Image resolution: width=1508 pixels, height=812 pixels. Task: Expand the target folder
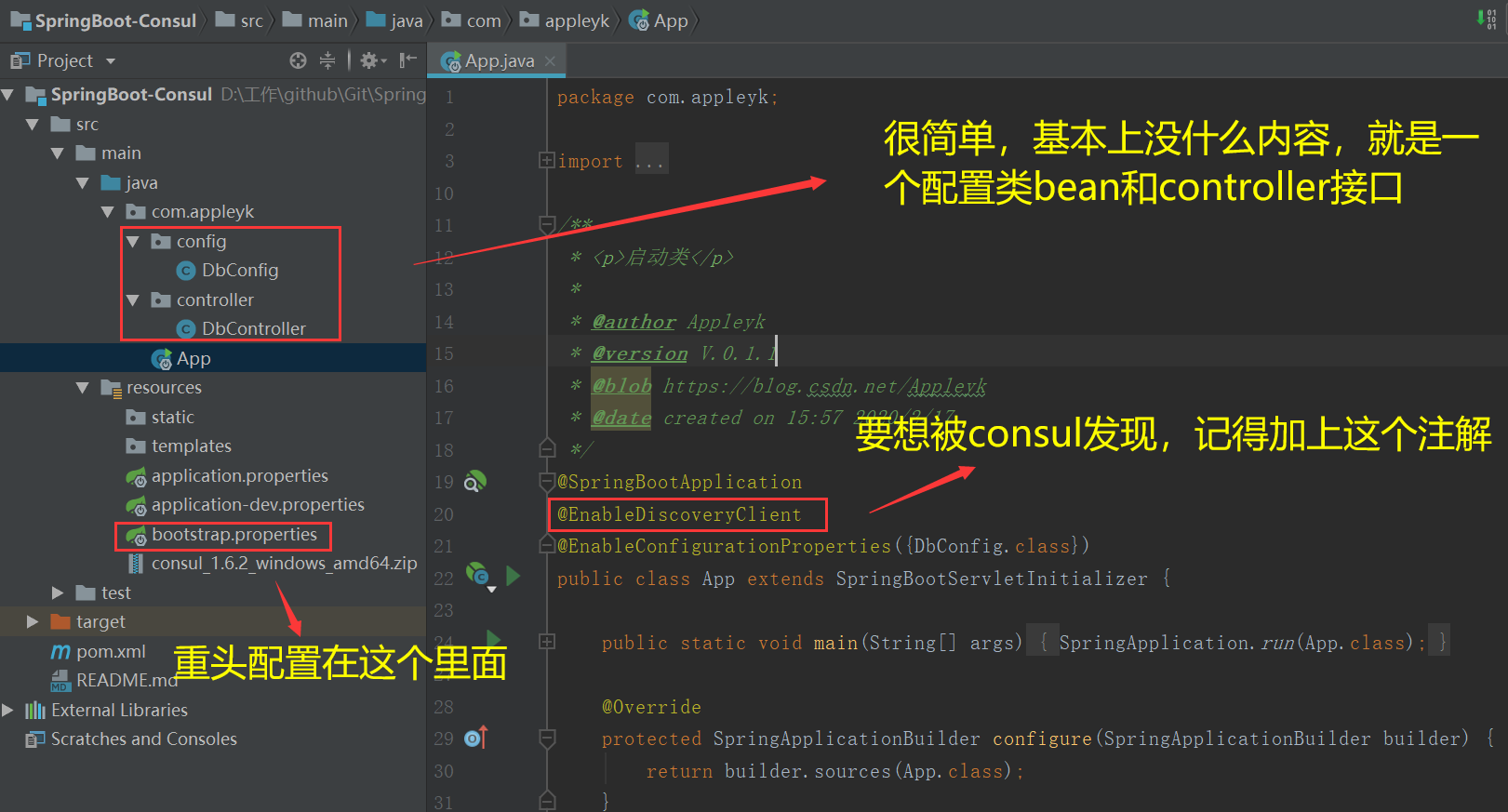pyautogui.click(x=33, y=621)
